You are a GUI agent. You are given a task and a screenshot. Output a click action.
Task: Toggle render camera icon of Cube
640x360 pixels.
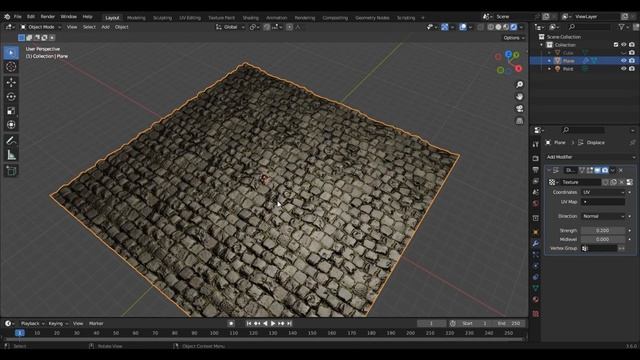632,53
